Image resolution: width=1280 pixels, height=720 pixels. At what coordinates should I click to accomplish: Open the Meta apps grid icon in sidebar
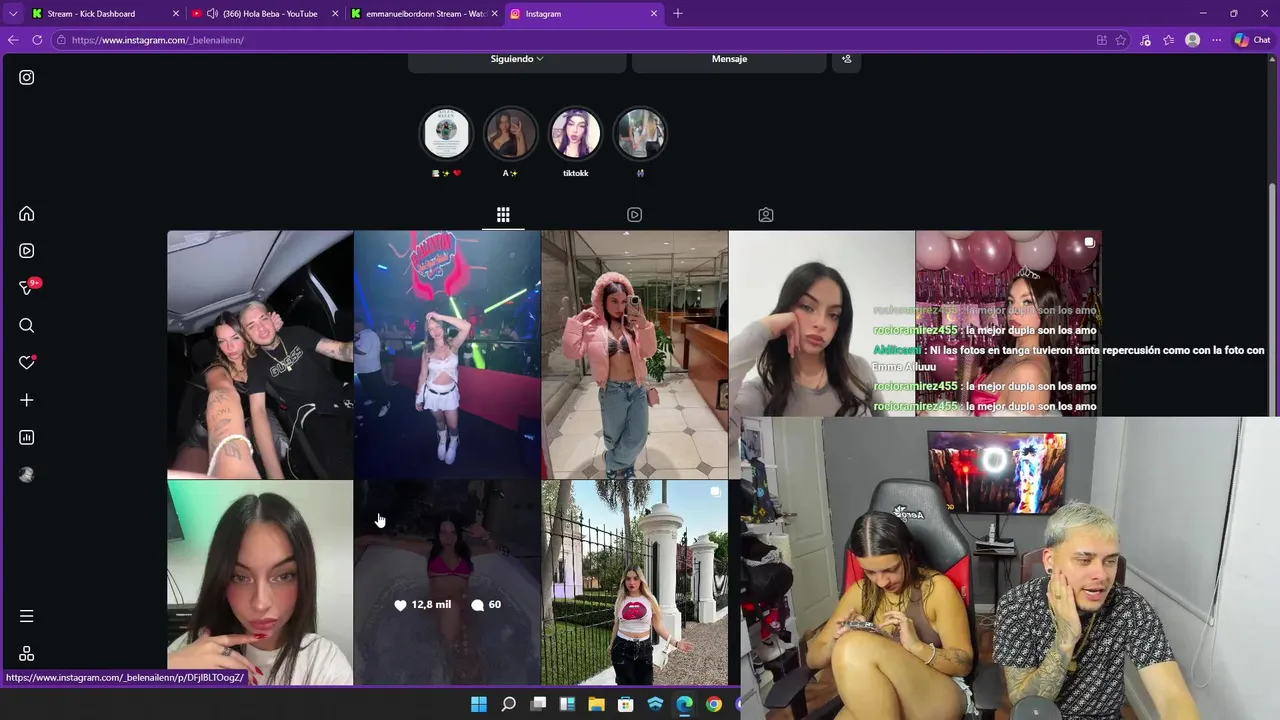click(27, 653)
